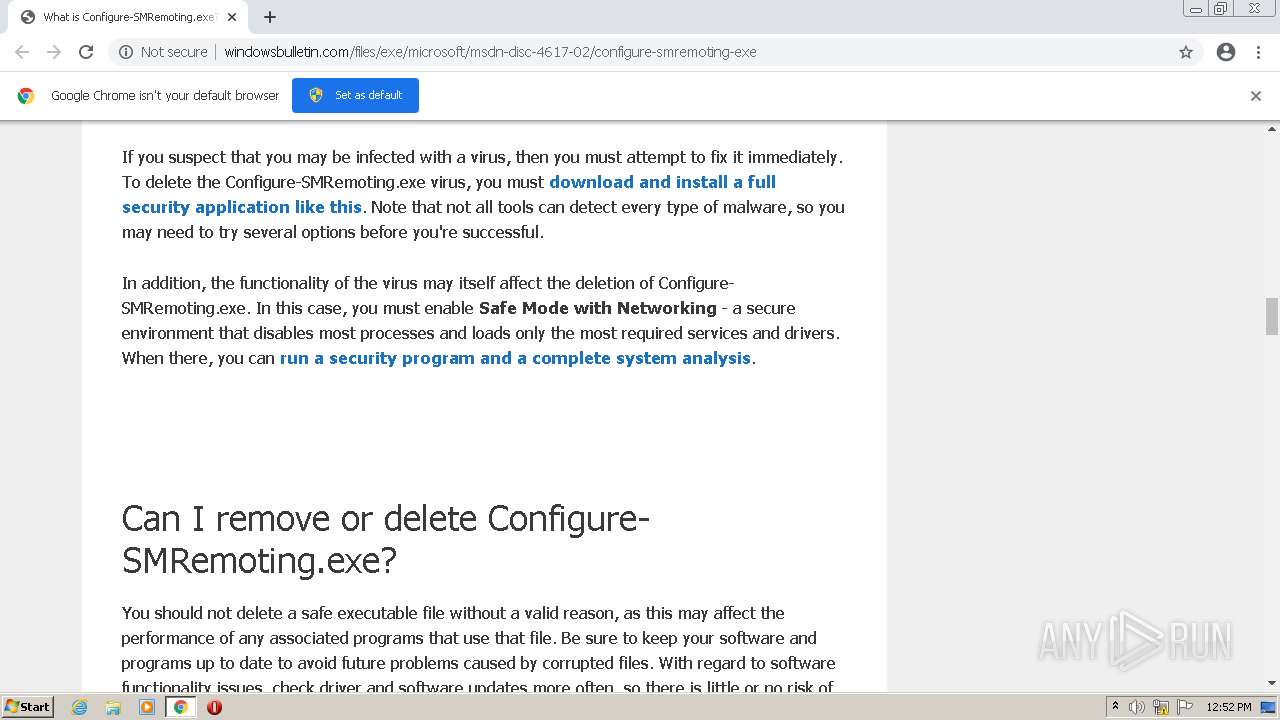1280x720 pixels.
Task: Open the volume speaker tray icon
Action: (x=1137, y=707)
